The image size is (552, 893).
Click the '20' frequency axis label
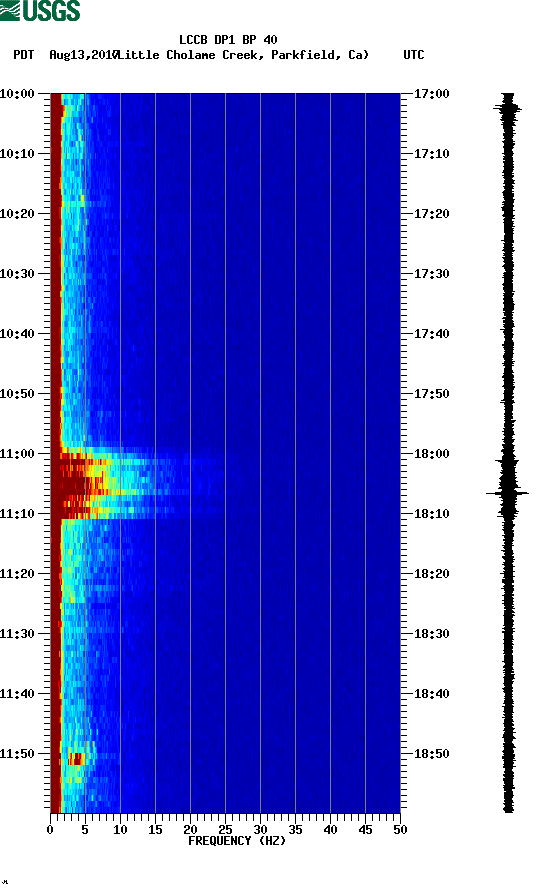[x=190, y=830]
